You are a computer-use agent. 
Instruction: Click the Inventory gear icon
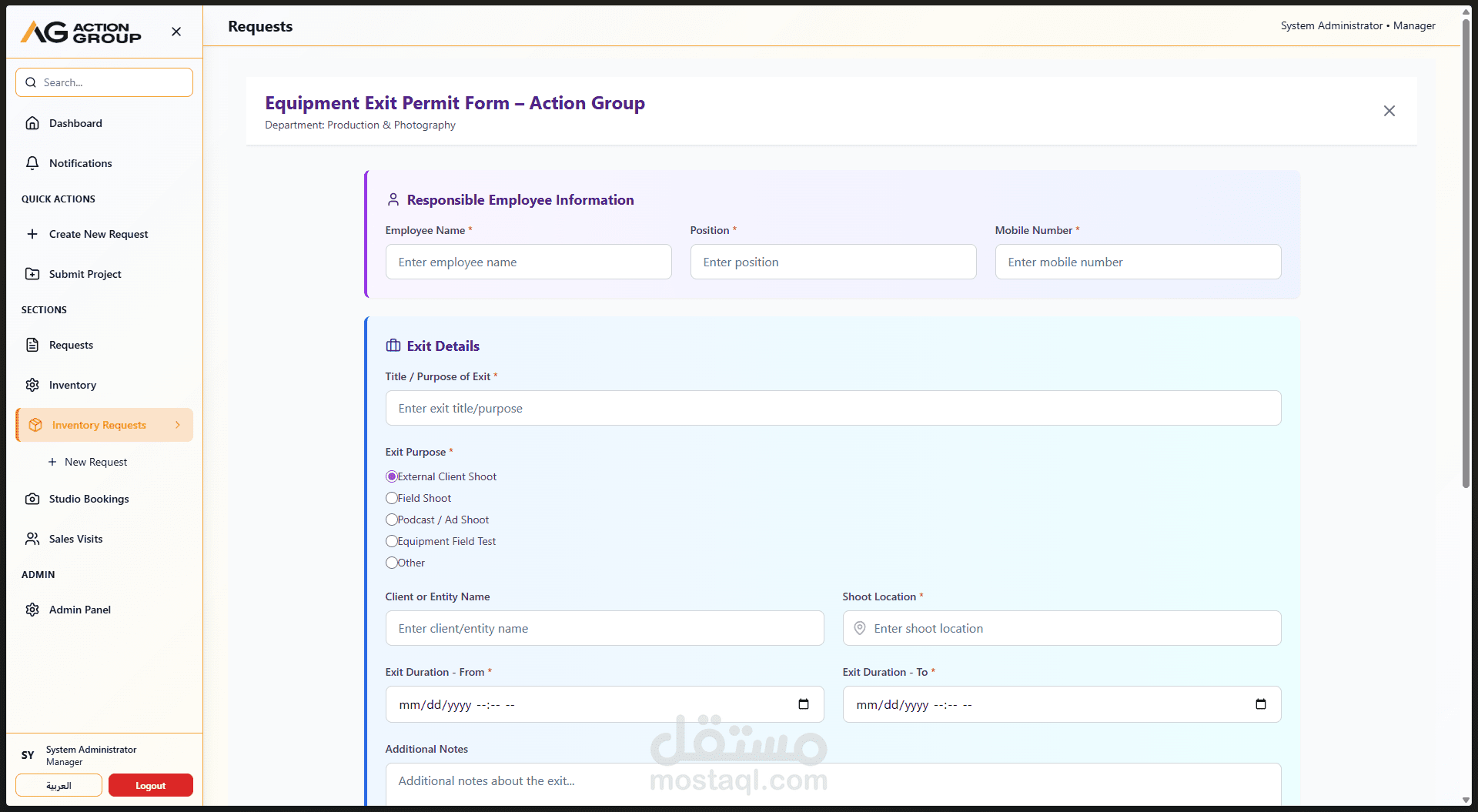[x=32, y=385]
